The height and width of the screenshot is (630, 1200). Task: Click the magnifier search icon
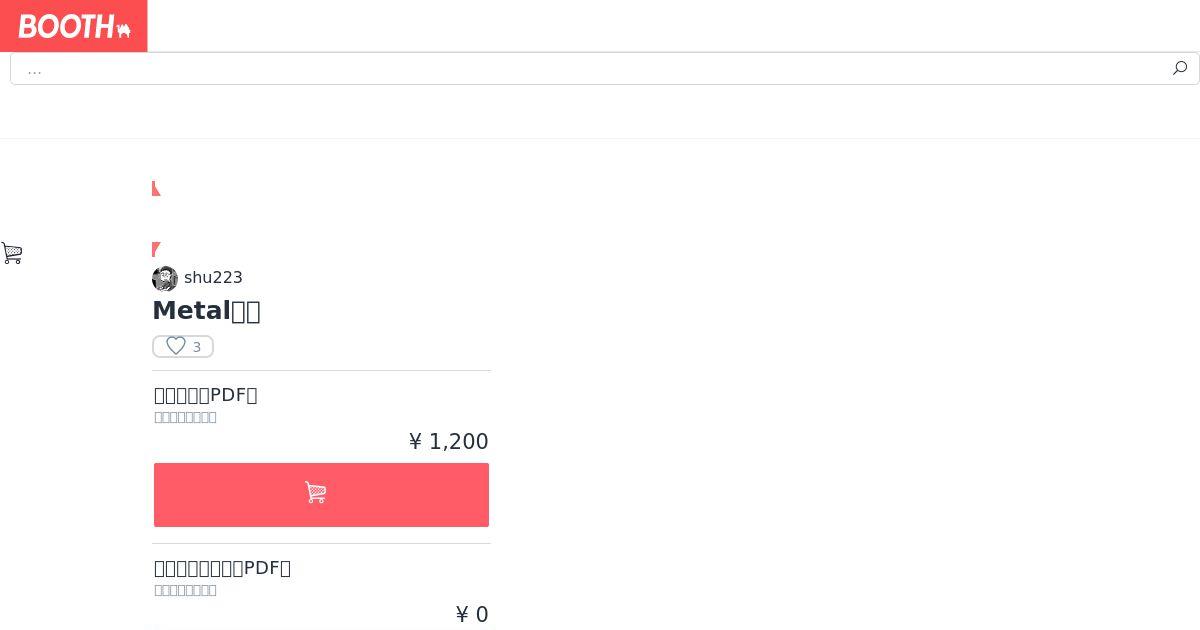coord(1180,68)
